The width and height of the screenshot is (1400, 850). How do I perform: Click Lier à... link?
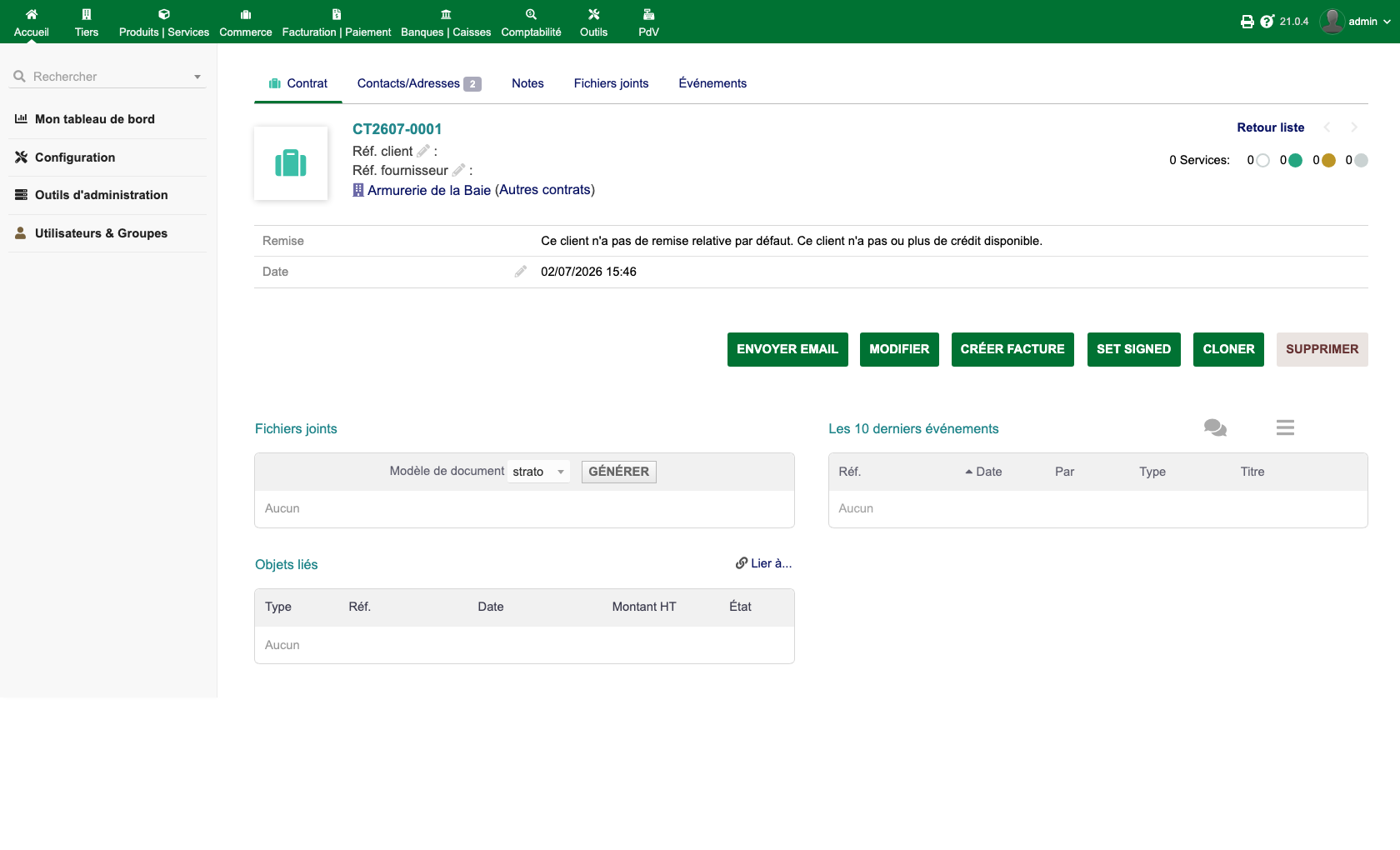[764, 563]
